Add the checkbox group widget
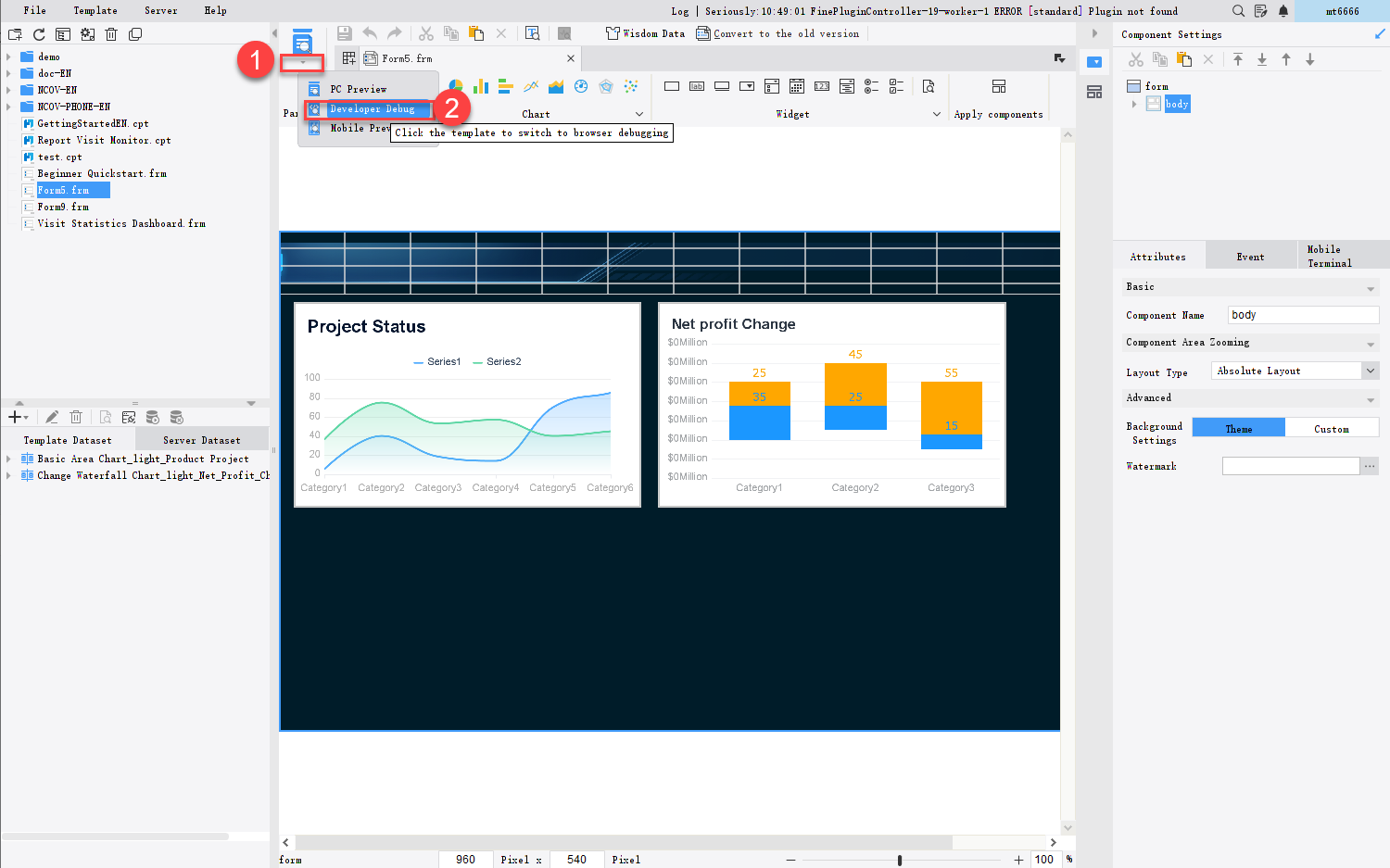 point(896,86)
